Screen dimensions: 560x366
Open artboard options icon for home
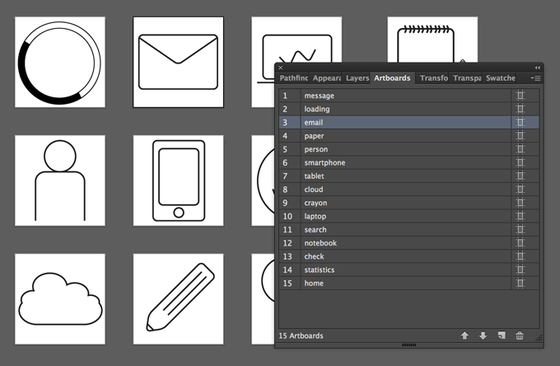coord(520,283)
